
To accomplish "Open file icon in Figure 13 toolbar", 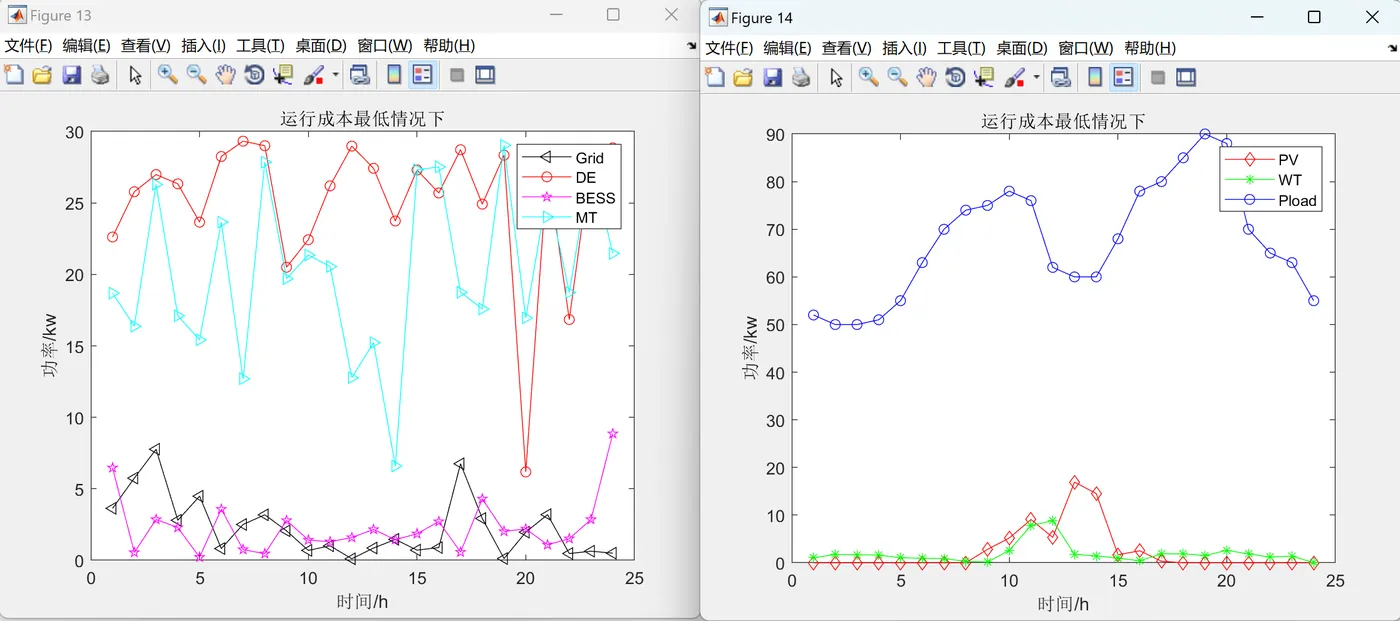I will pos(42,75).
